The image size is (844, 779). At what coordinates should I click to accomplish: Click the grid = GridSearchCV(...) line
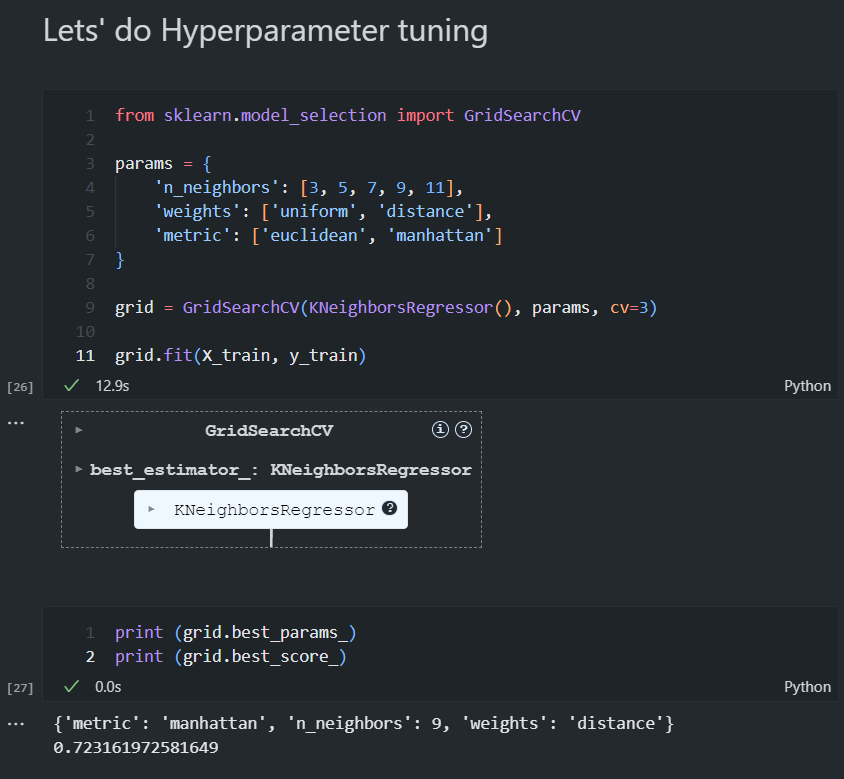tap(386, 307)
